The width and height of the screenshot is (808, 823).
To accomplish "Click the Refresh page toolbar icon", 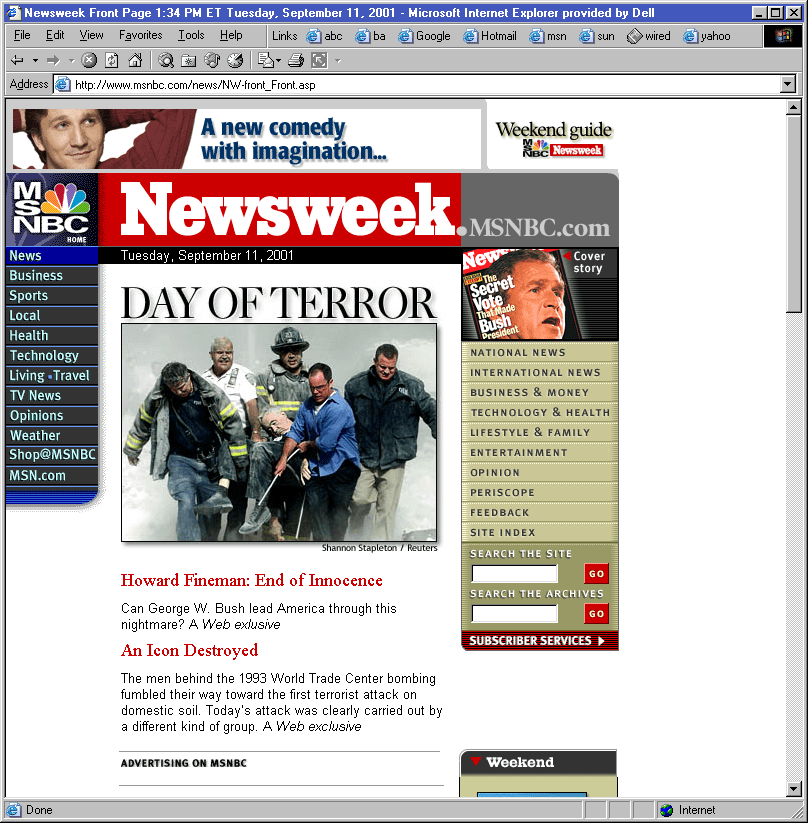I will click(111, 61).
